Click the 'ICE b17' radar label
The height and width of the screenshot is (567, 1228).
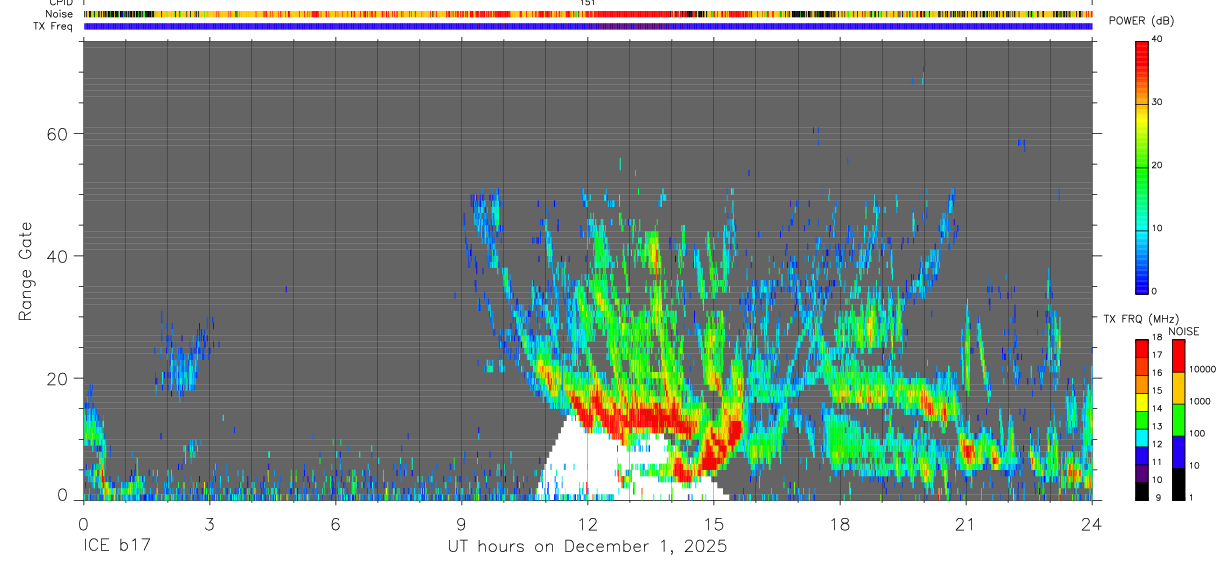(119, 547)
